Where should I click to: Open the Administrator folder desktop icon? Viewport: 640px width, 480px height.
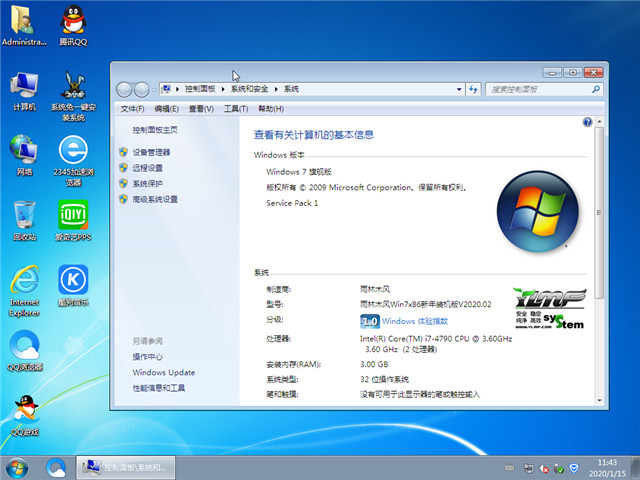tap(24, 25)
